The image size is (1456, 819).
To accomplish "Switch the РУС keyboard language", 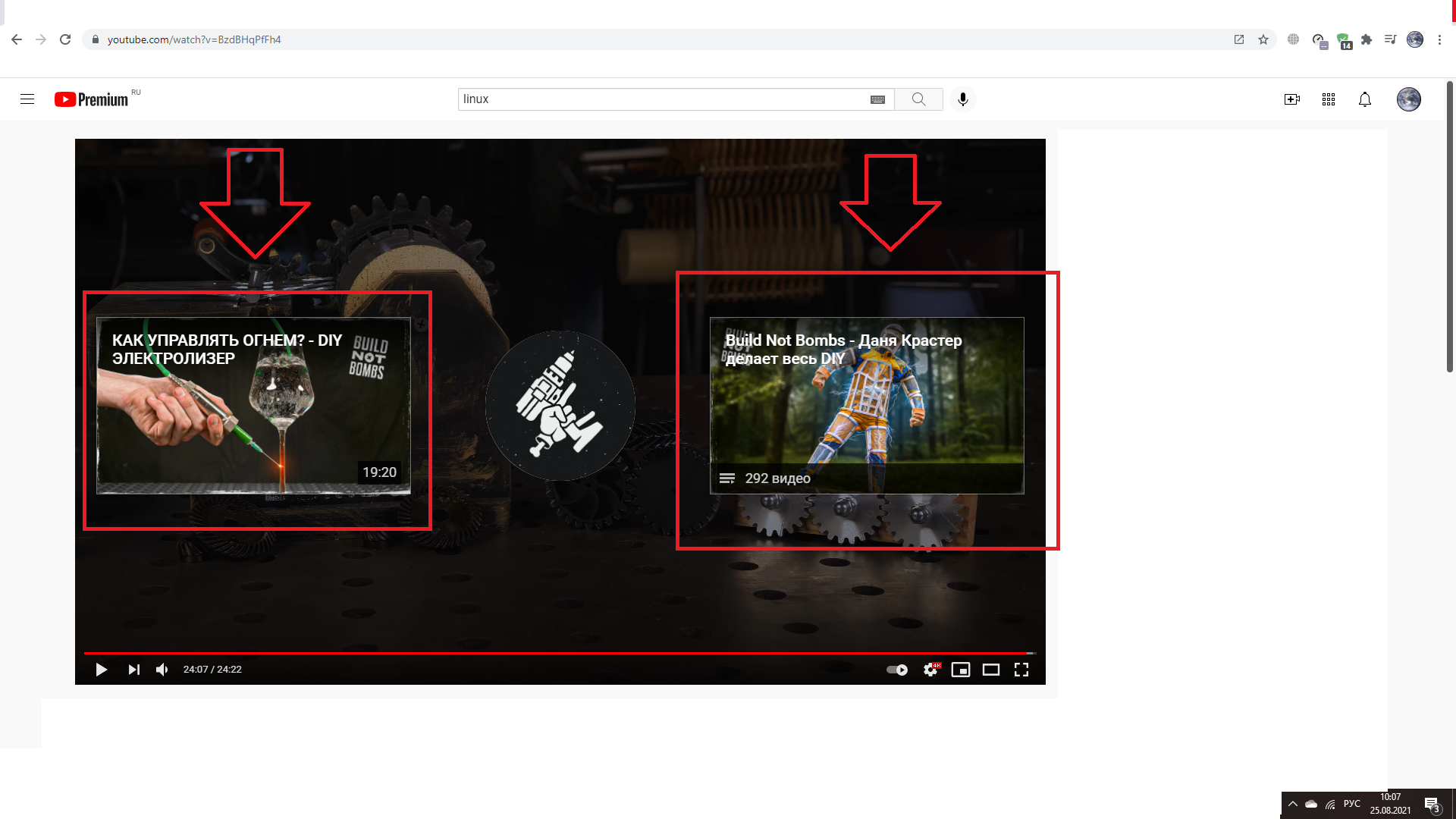I will coord(1352,804).
